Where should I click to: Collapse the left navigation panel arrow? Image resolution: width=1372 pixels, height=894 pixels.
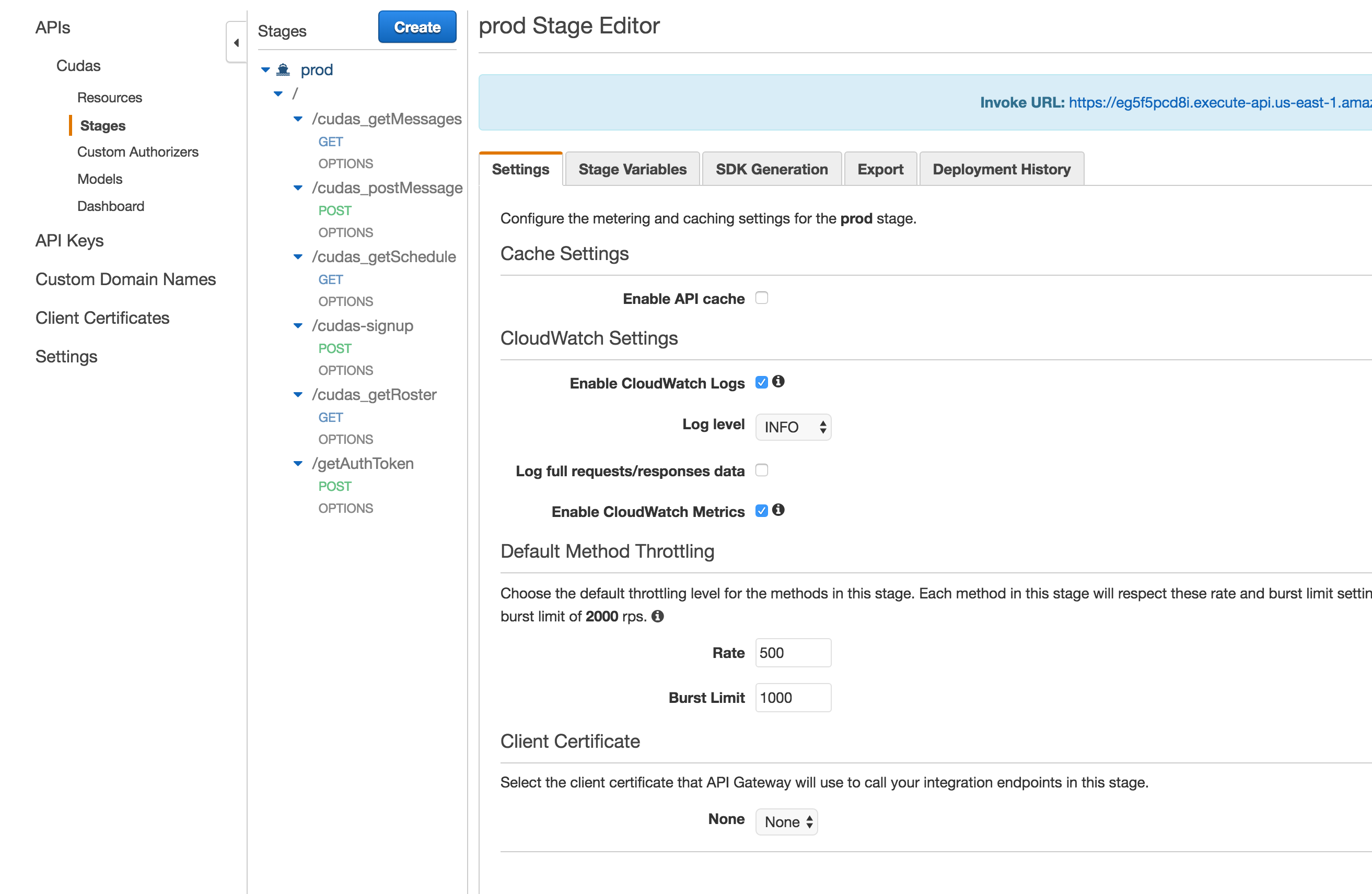[x=236, y=43]
